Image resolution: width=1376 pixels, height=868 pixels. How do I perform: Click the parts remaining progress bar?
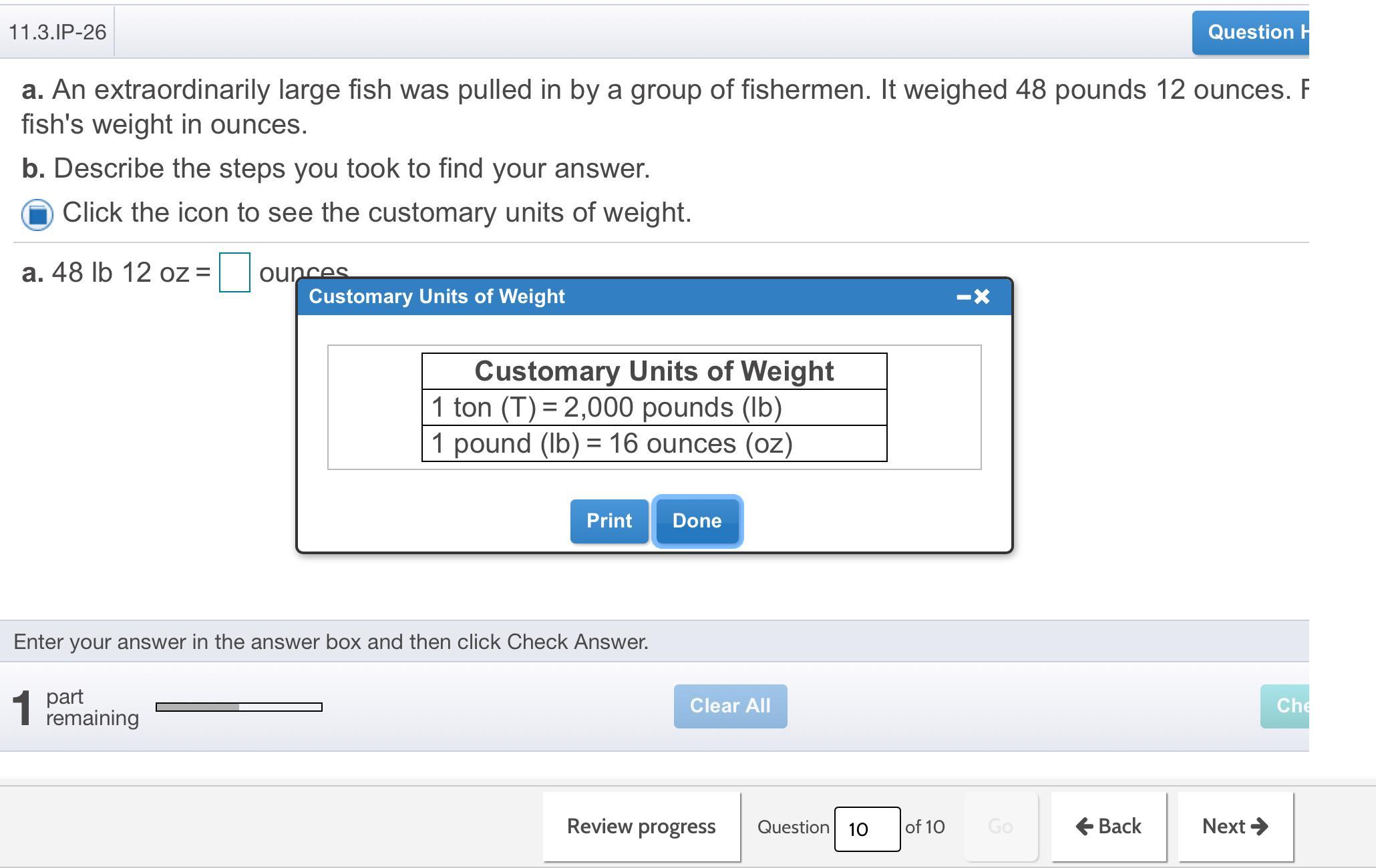coord(238,706)
